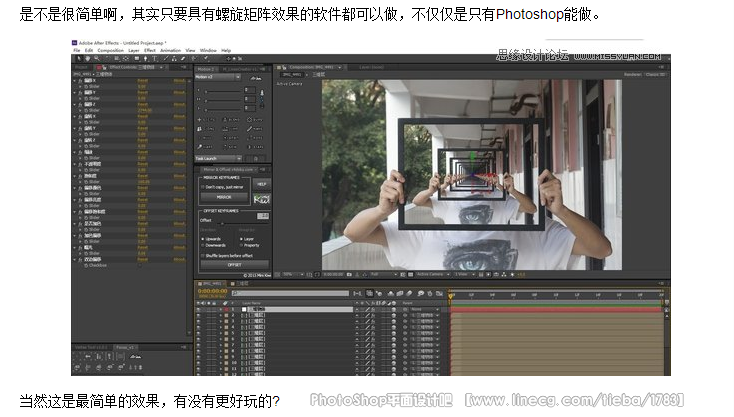Click the timeline layer search field

point(291,293)
